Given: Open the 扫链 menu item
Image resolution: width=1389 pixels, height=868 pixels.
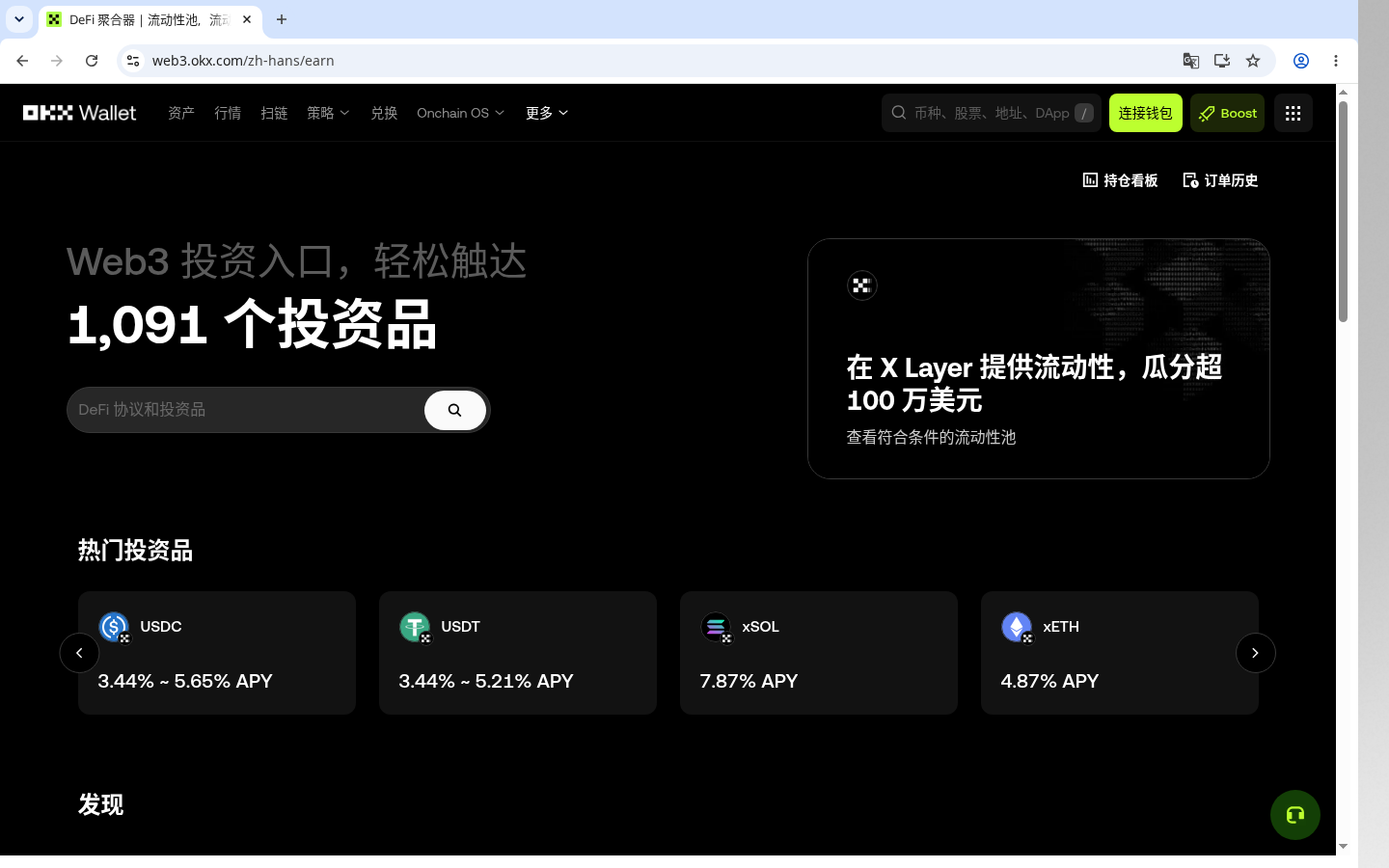Looking at the screenshot, I should point(274,113).
